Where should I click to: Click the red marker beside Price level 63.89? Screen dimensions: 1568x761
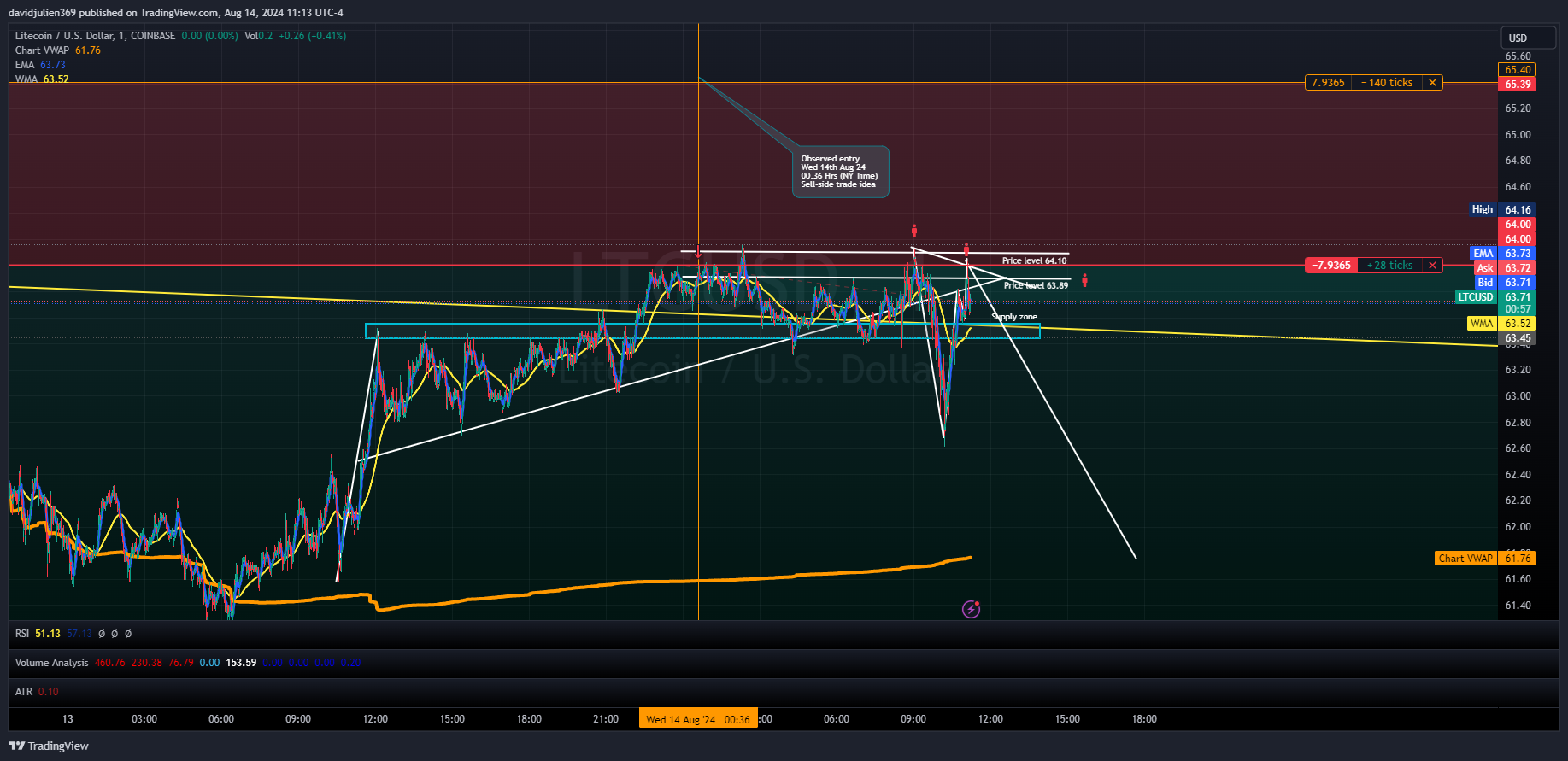tap(1084, 280)
